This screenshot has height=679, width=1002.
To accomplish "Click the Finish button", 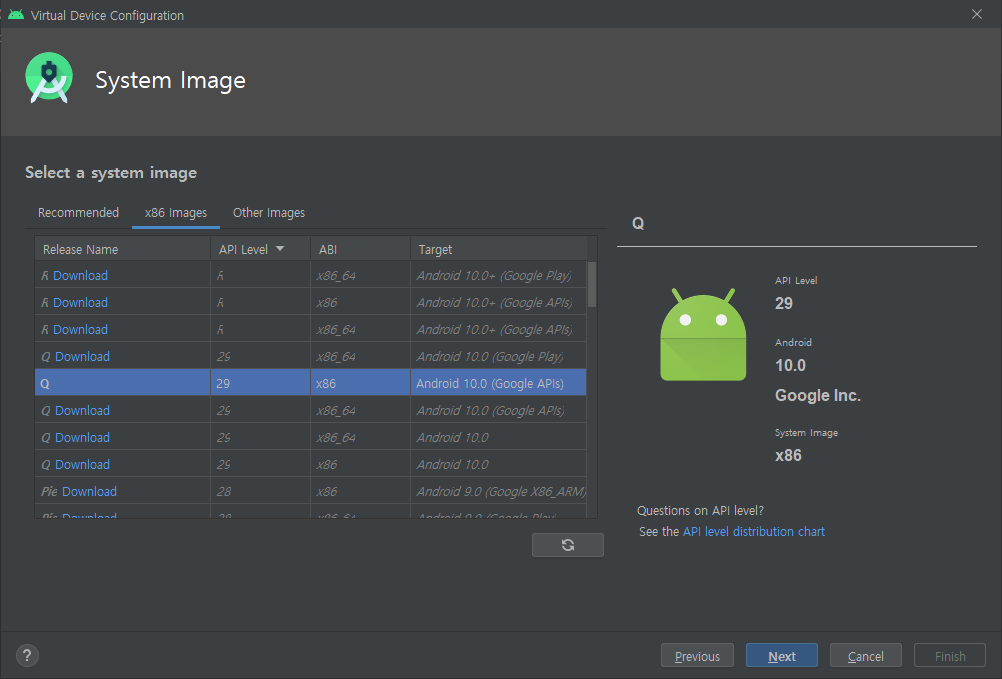I will tap(950, 656).
